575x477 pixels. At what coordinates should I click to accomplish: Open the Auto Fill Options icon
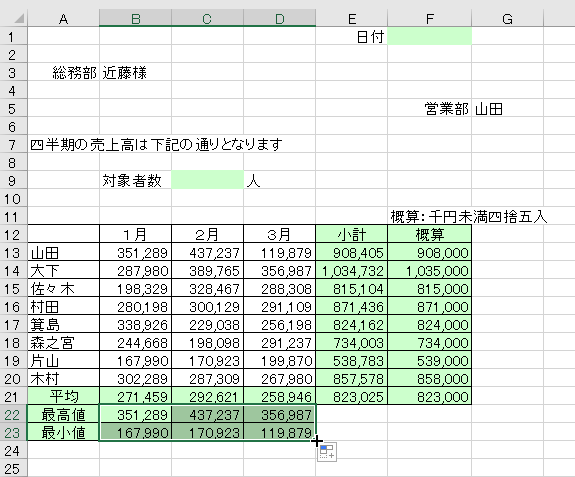[327, 452]
